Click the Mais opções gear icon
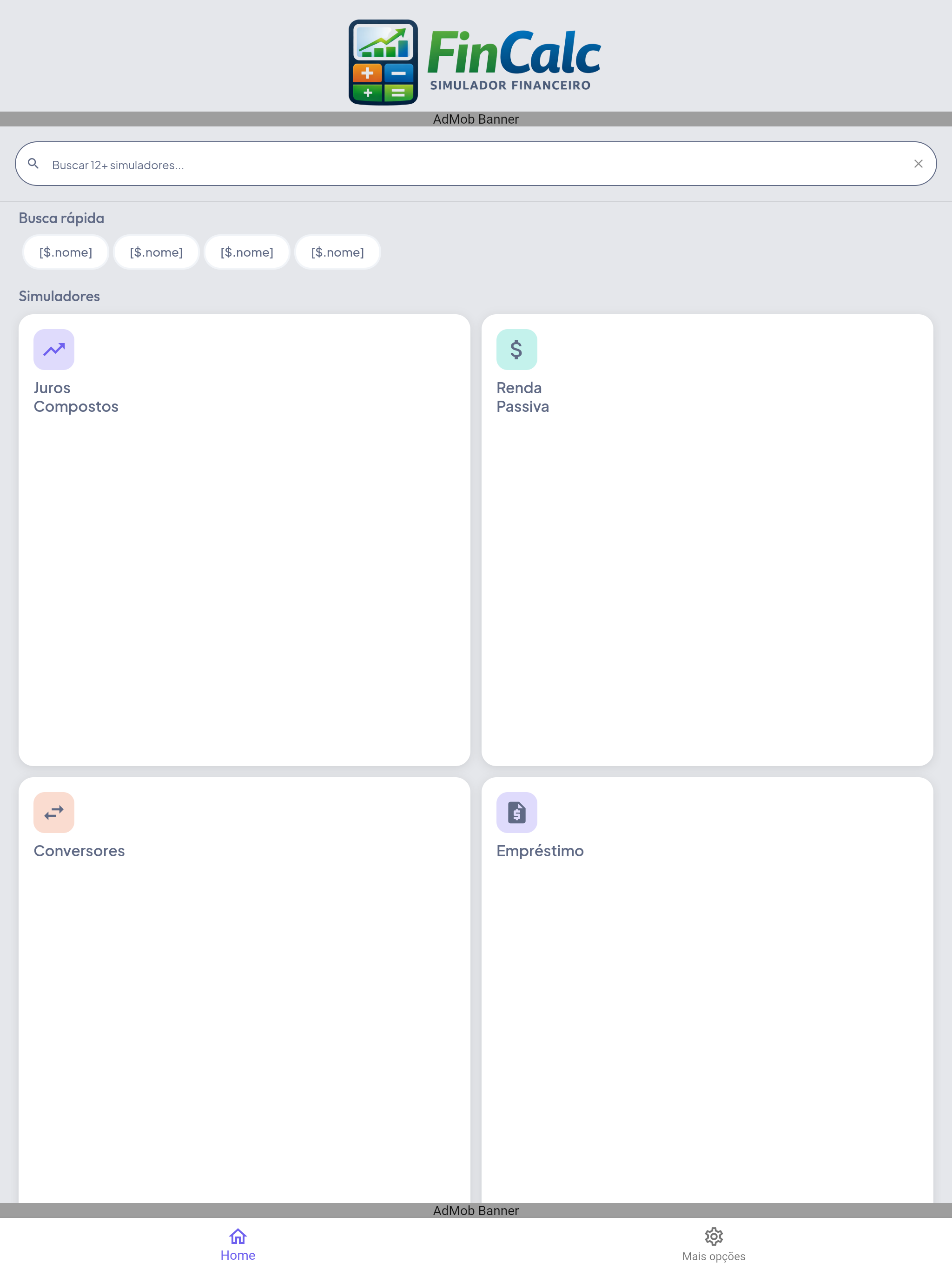The height and width of the screenshot is (1270, 952). point(714,1236)
